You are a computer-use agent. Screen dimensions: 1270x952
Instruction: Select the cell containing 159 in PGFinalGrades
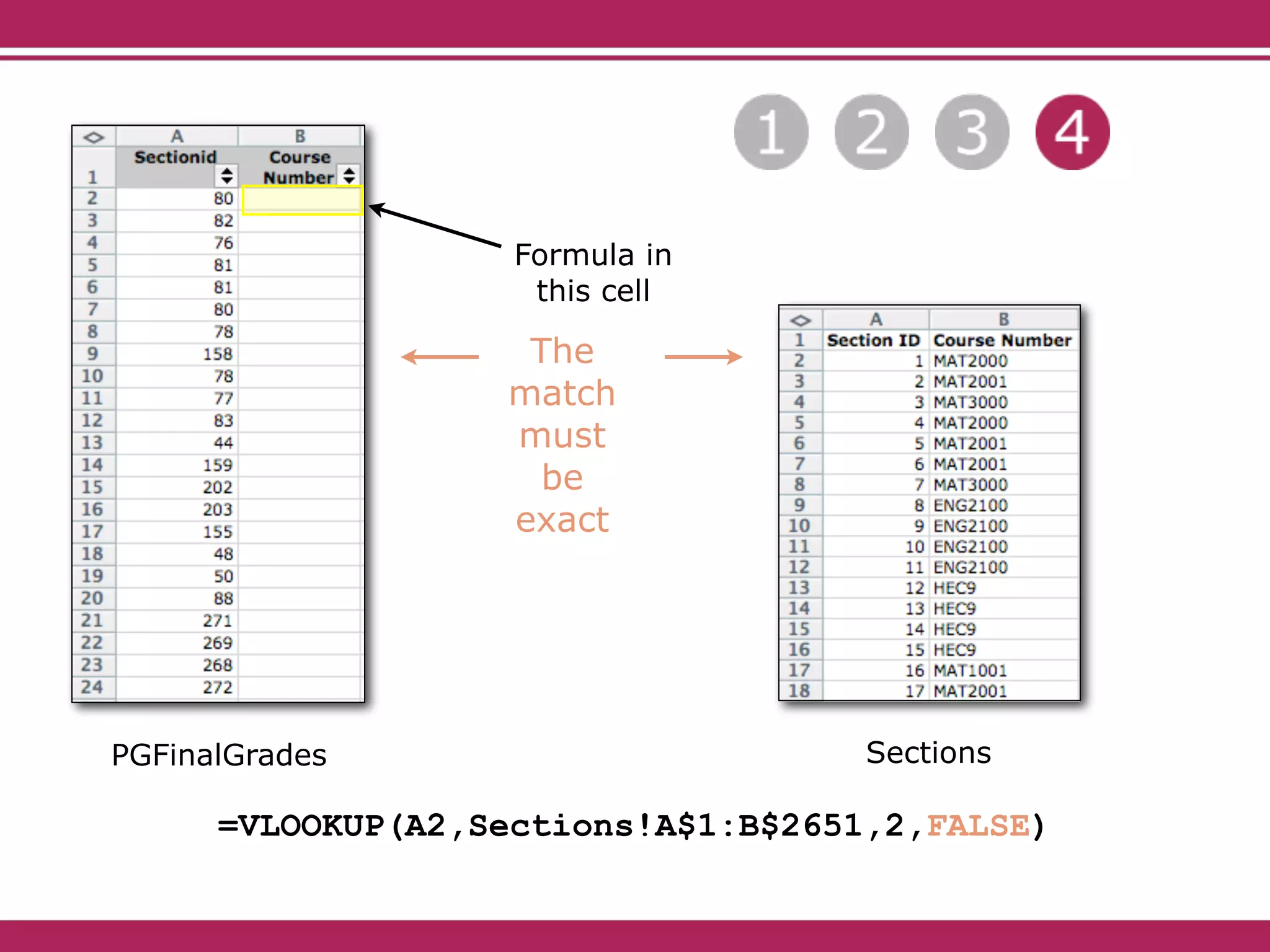tap(177, 465)
